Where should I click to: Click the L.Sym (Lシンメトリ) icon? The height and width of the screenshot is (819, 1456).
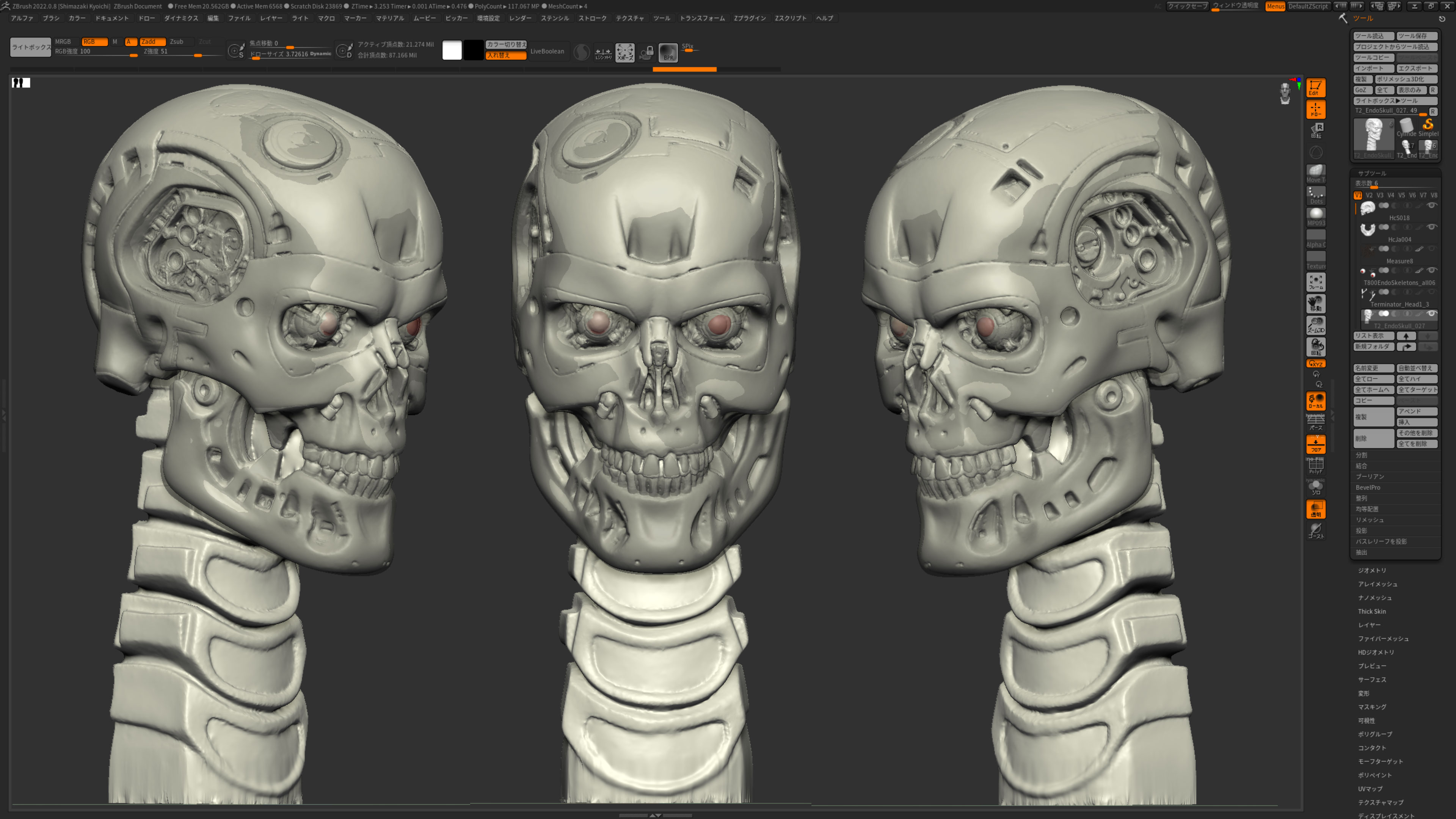[603, 53]
